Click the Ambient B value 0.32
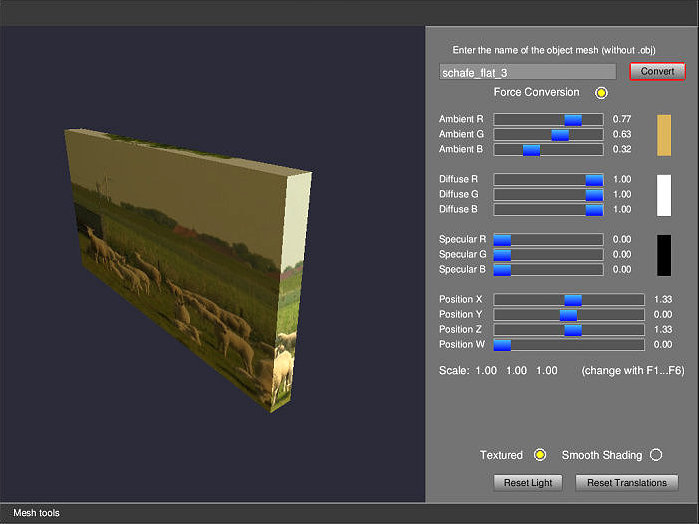Image resolution: width=699 pixels, height=524 pixels. point(622,149)
